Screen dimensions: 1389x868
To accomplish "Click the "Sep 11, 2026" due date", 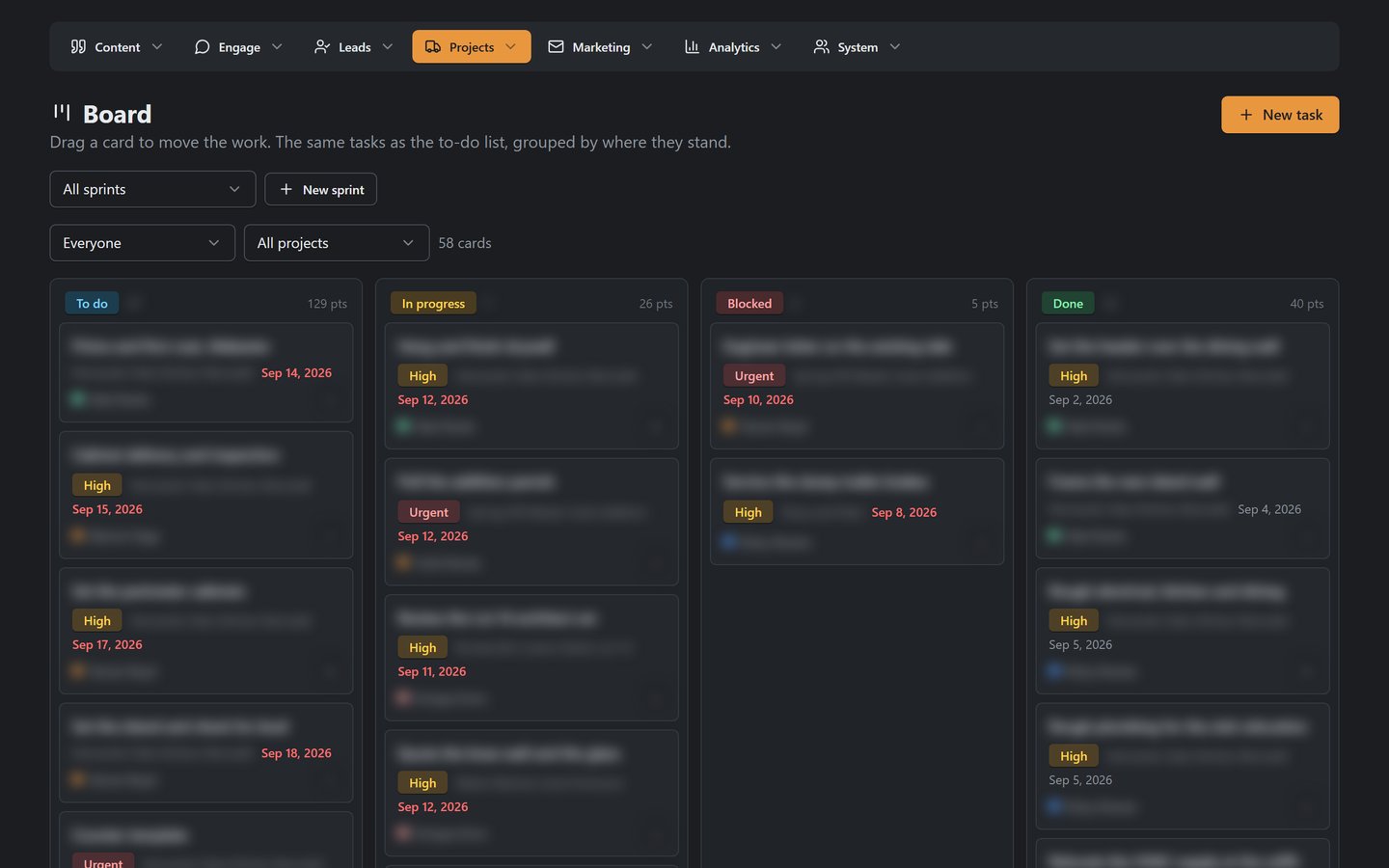I will tap(432, 671).
